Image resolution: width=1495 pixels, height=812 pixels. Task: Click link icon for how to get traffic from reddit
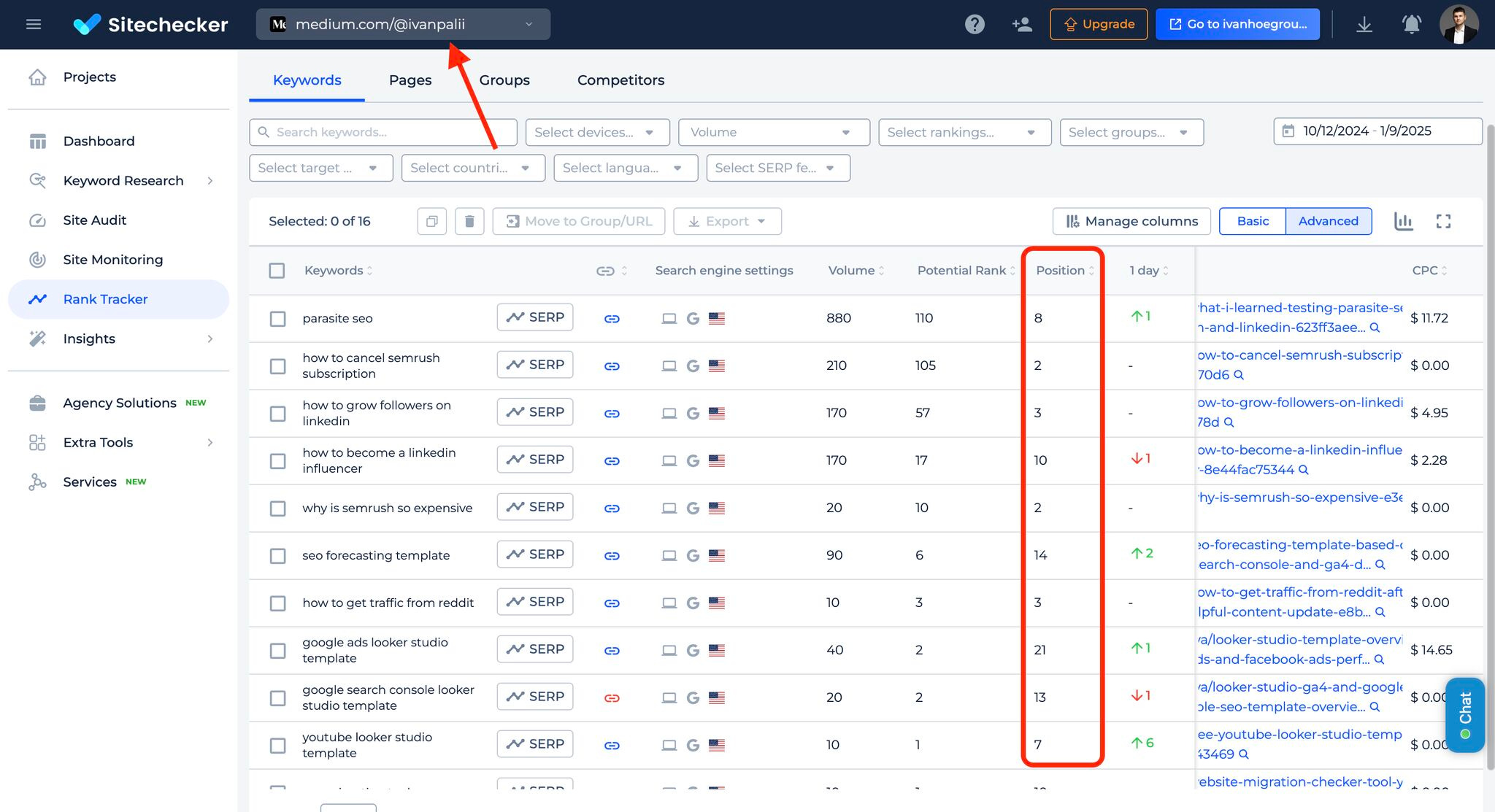[x=612, y=603]
